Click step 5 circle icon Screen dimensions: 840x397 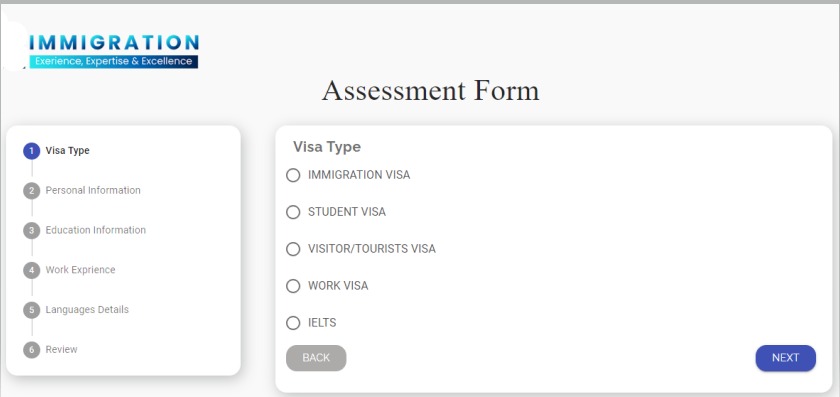[x=32, y=310]
